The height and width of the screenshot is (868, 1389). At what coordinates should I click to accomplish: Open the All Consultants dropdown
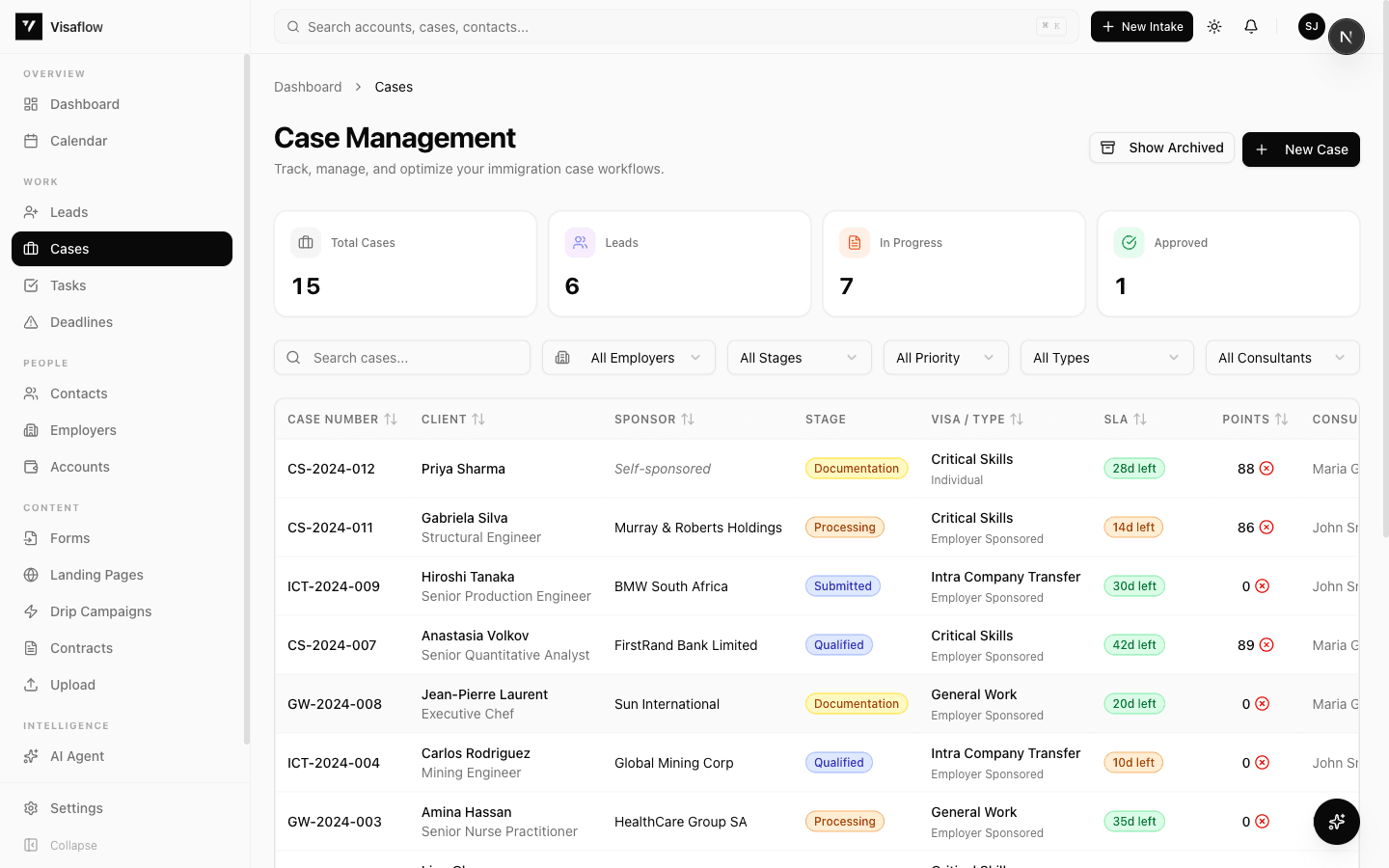point(1283,357)
